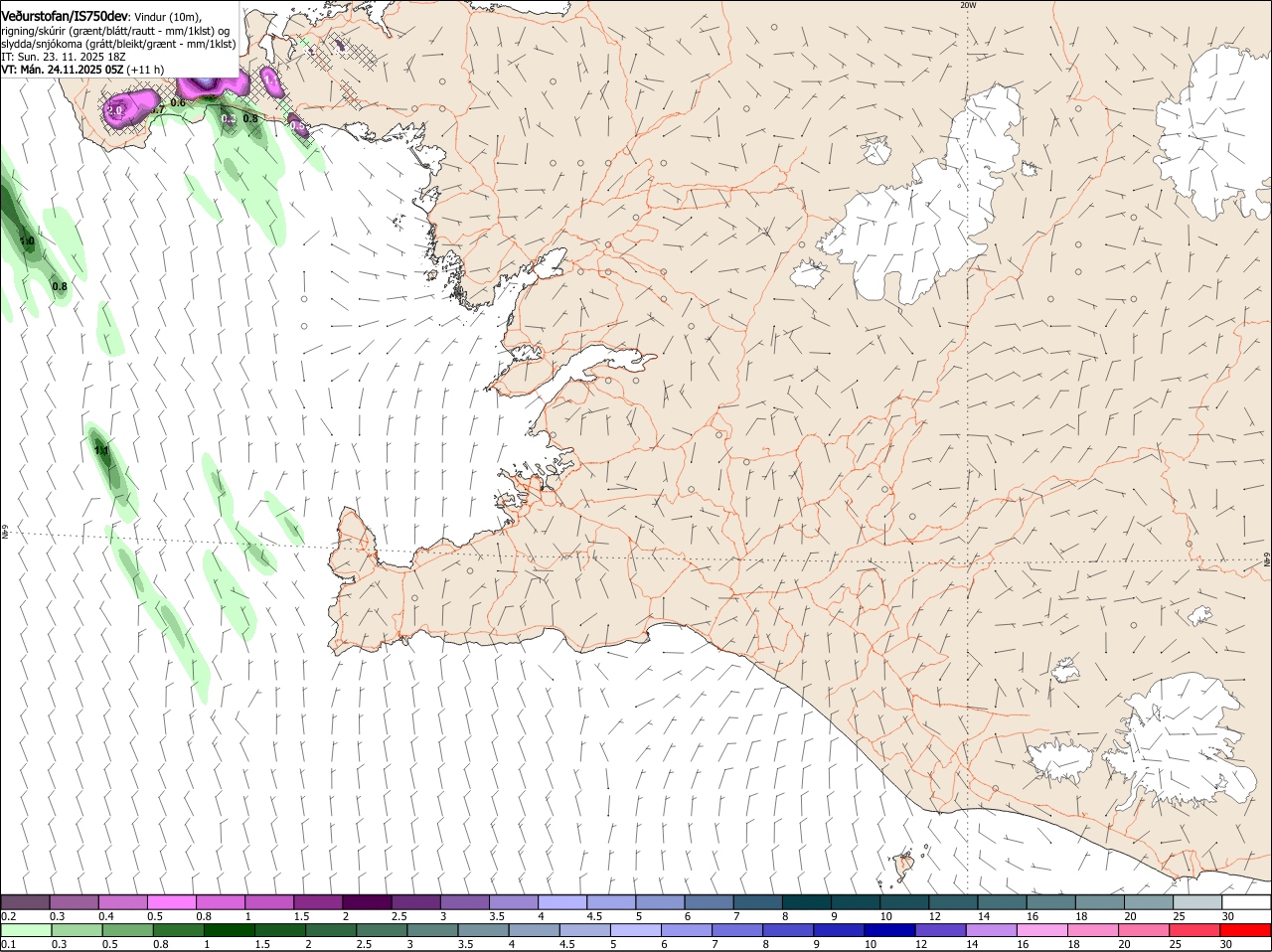Screen dimensions: 1272x952
Task: Click the slydda/snjókoma legend description line
Action: (118, 44)
